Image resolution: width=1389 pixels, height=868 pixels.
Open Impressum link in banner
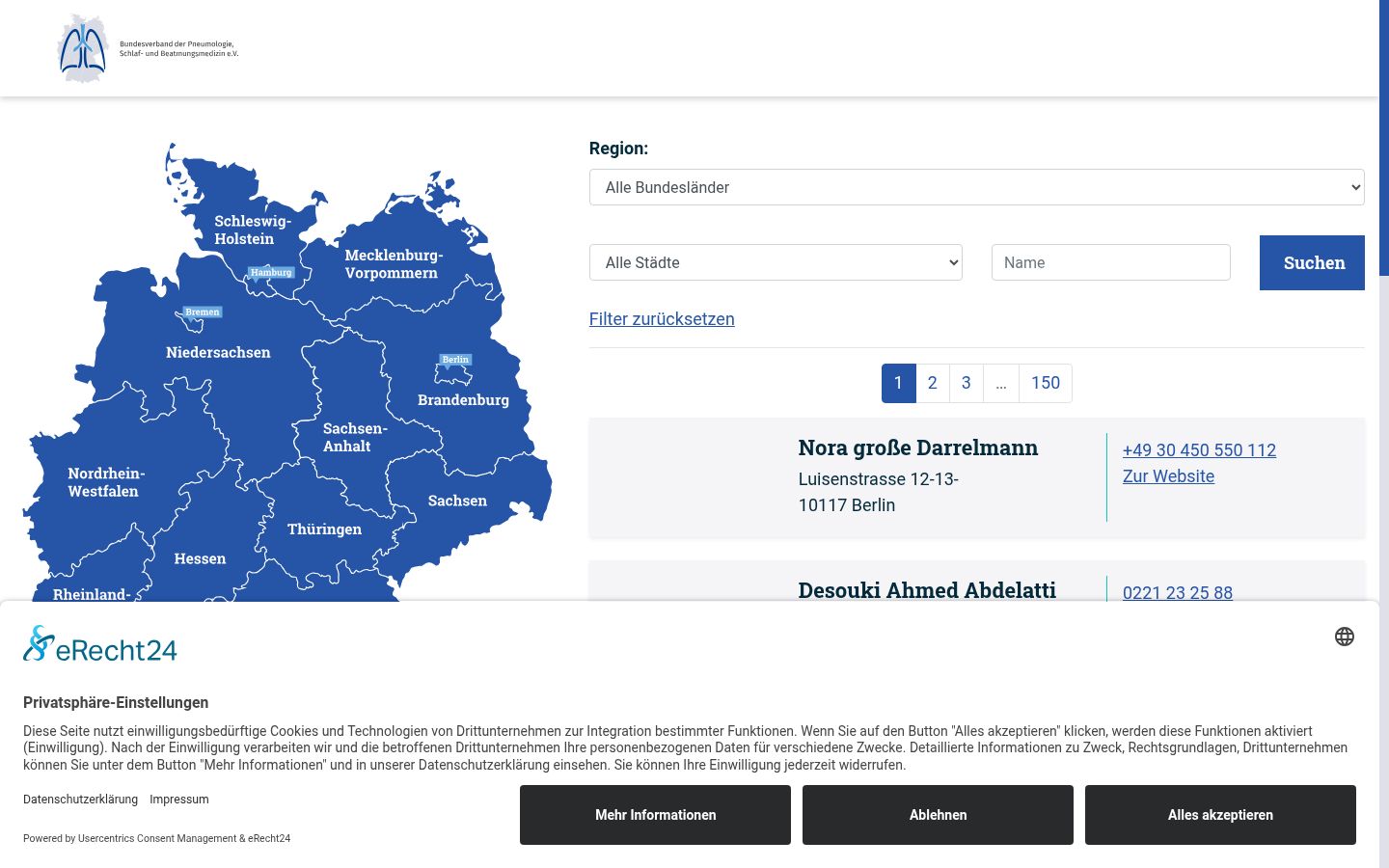click(x=178, y=800)
